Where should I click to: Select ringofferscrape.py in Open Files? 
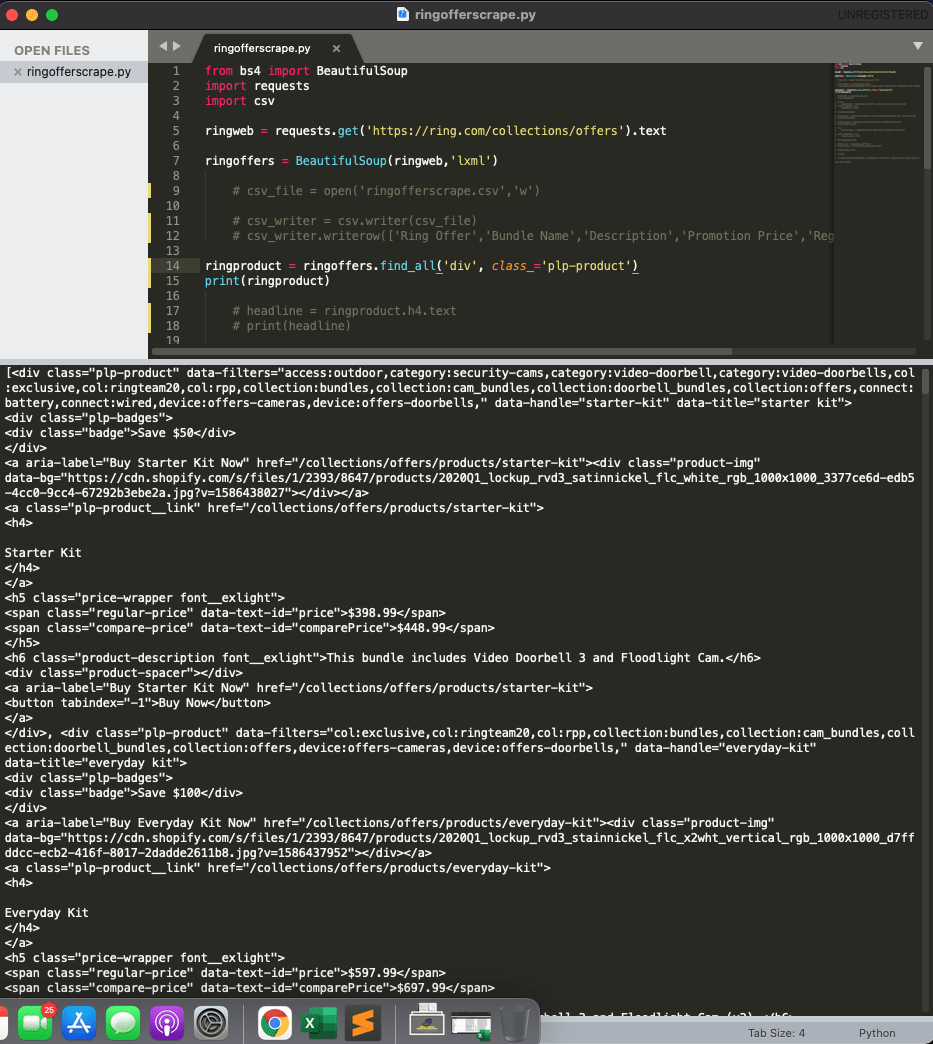click(79, 72)
